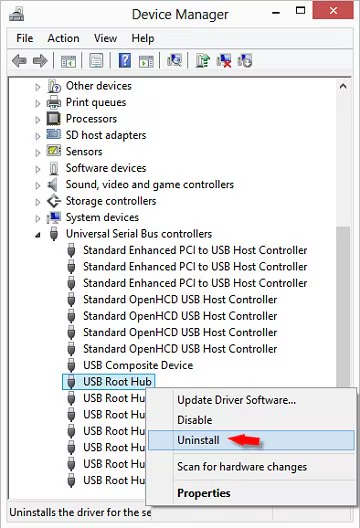Open the View menu
The image size is (360, 528).
pyautogui.click(x=105, y=38)
